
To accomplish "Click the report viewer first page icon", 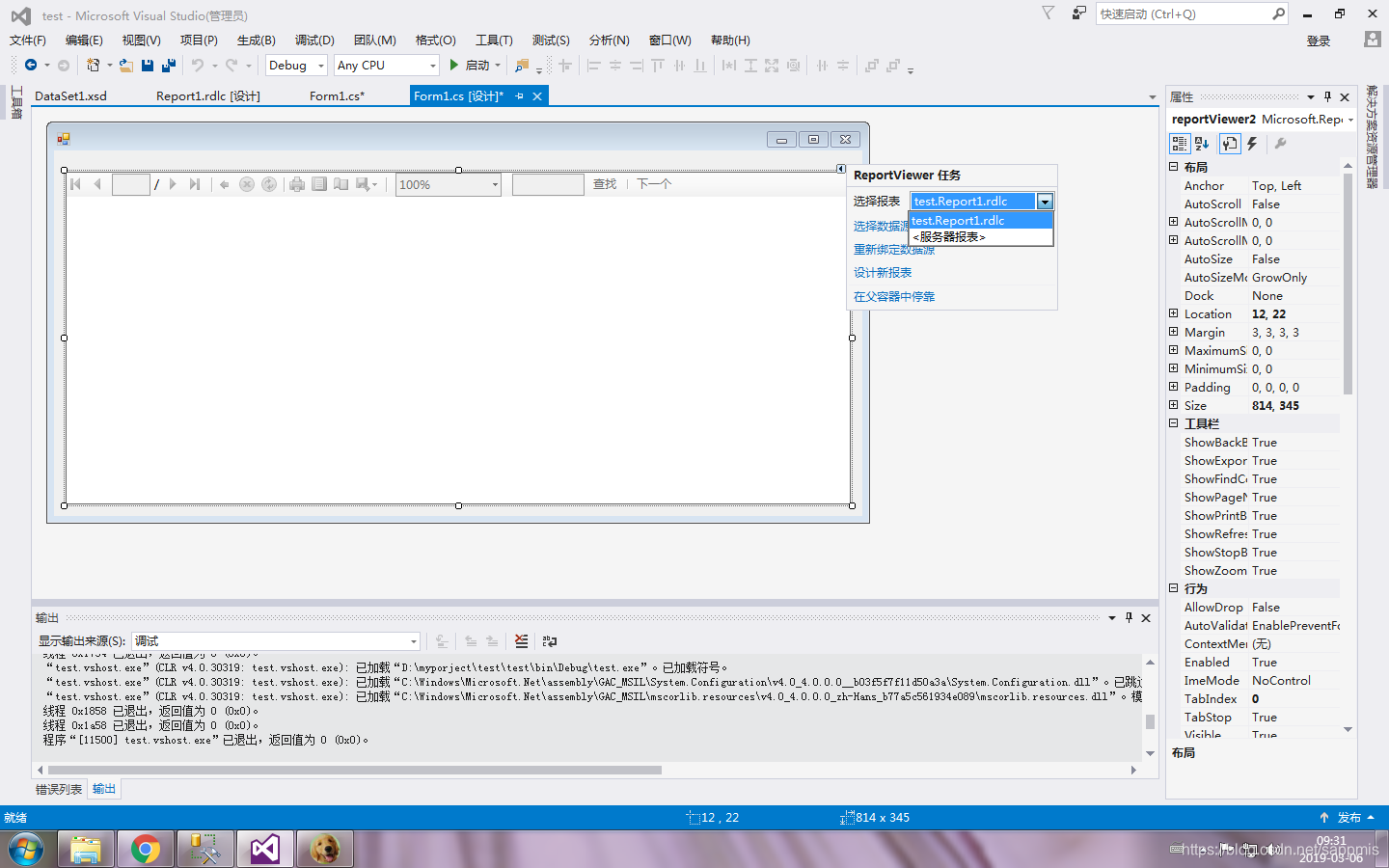I will (x=75, y=184).
